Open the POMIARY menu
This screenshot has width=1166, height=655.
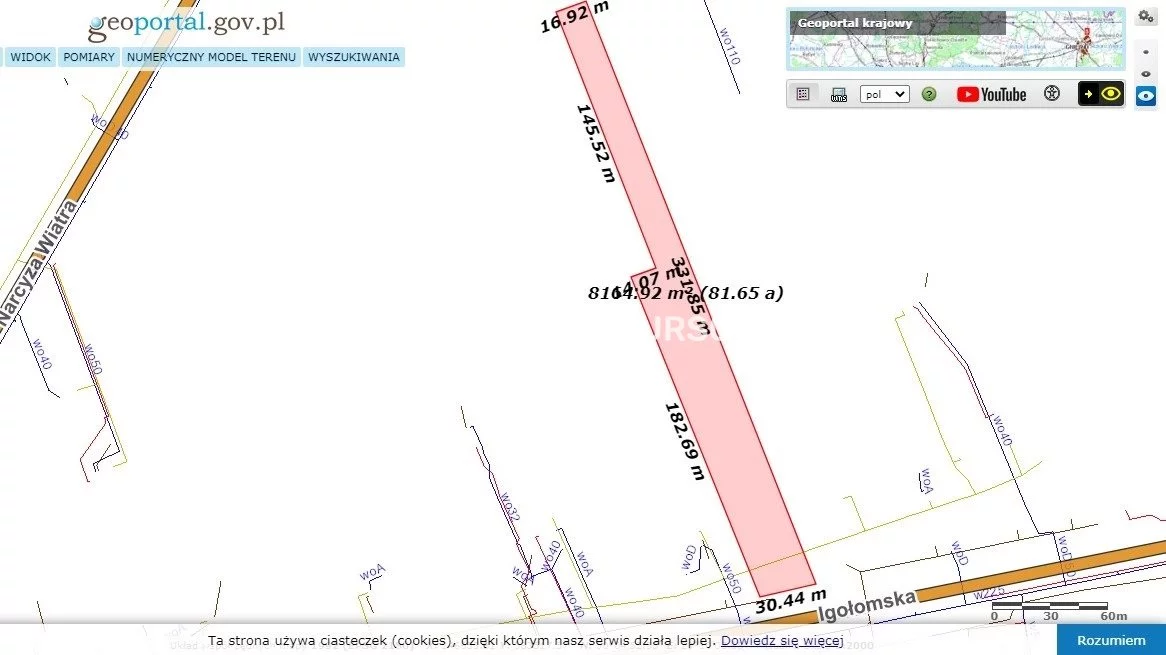click(89, 57)
